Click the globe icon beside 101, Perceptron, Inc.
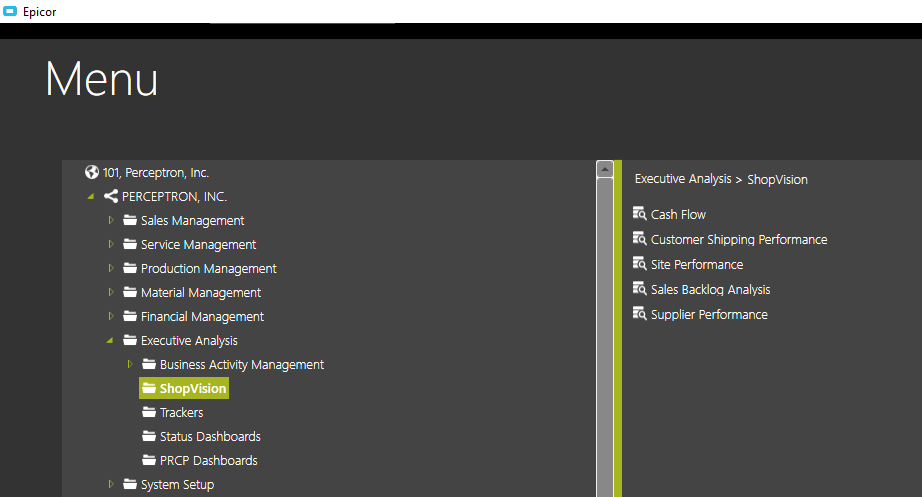The width and height of the screenshot is (922, 497). [92, 172]
